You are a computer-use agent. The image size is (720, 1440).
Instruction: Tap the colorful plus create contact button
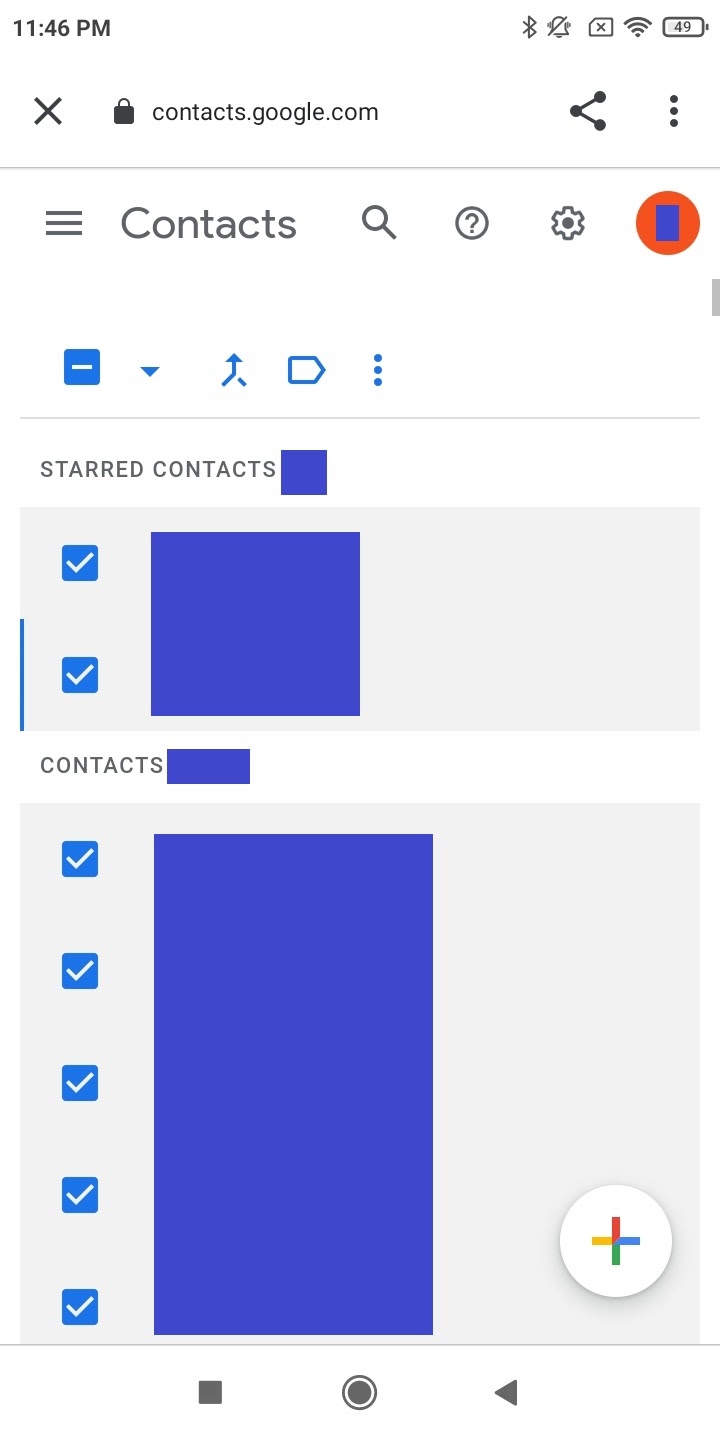pyautogui.click(x=616, y=1241)
